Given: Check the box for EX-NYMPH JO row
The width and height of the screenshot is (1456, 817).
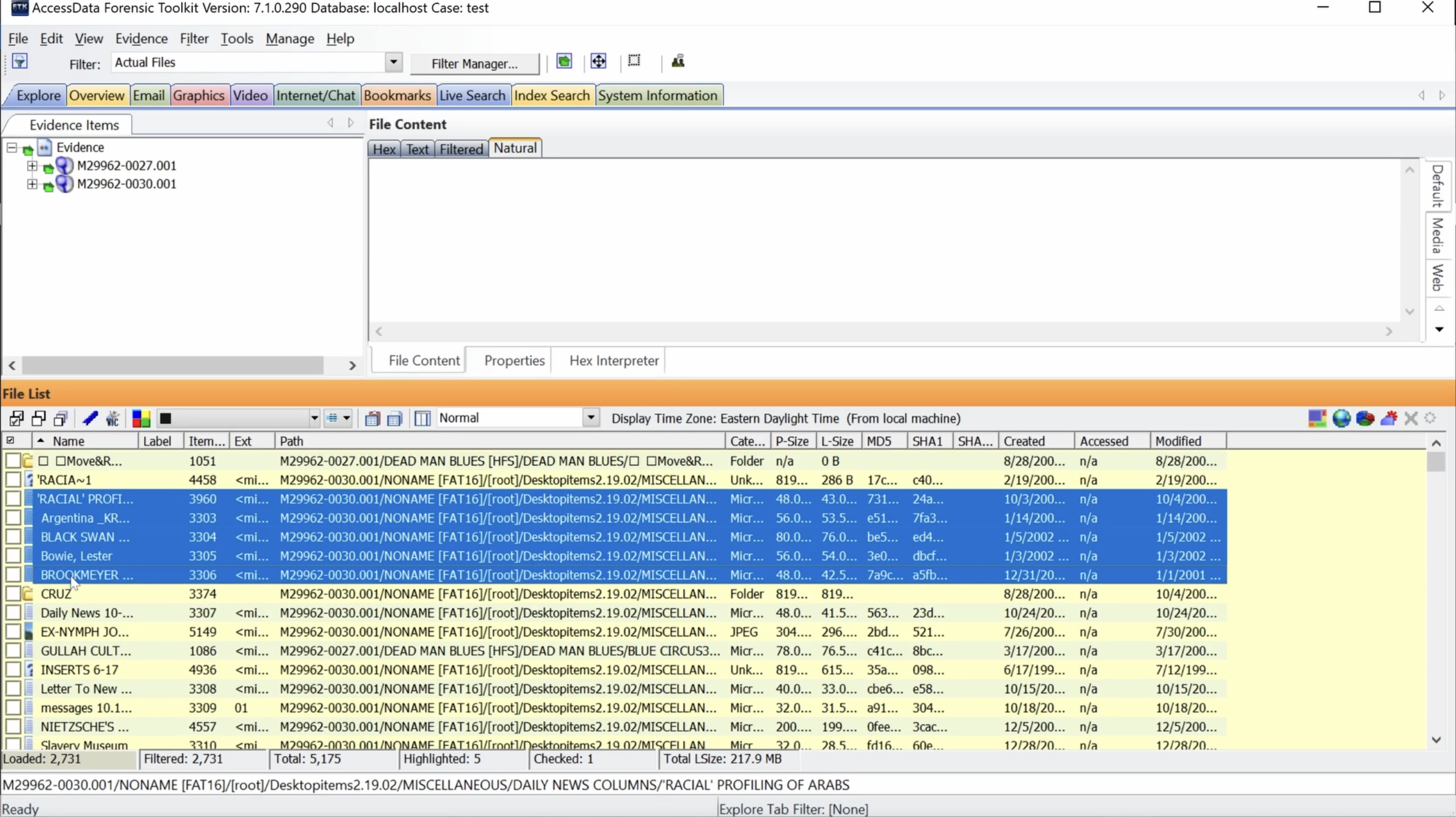Looking at the screenshot, I should coord(13,632).
